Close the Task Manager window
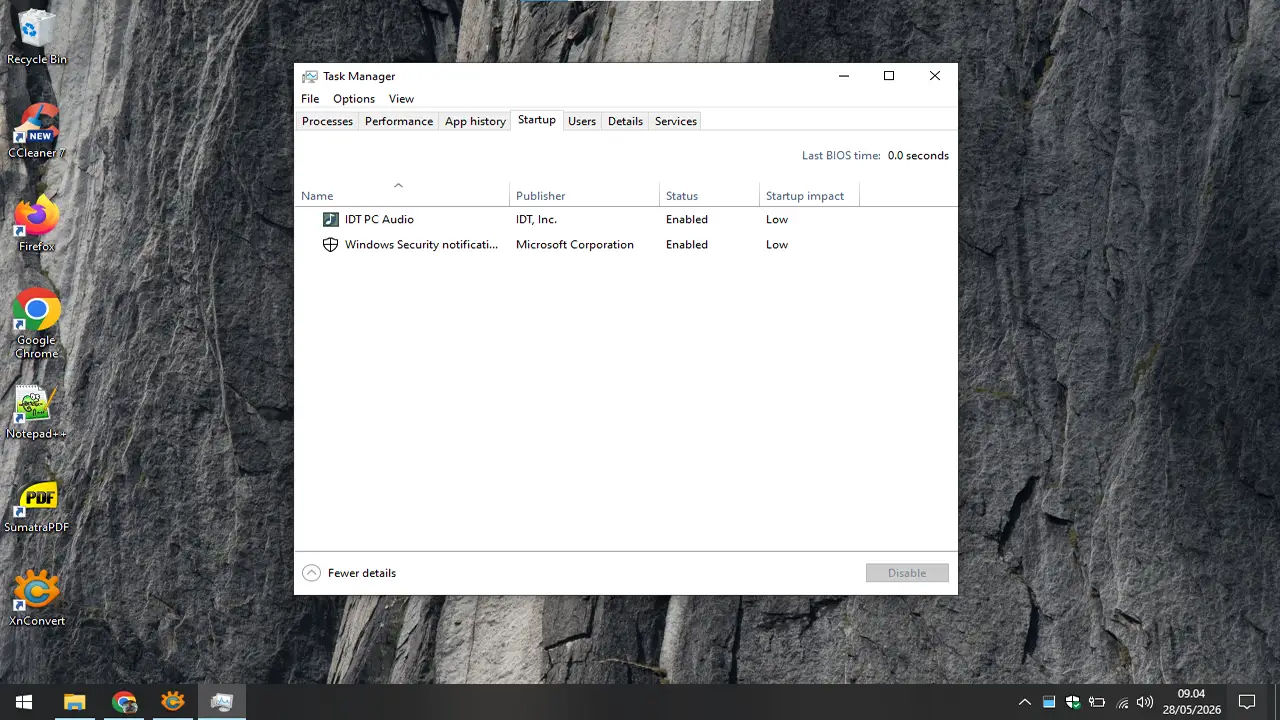1280x720 pixels. click(x=935, y=76)
